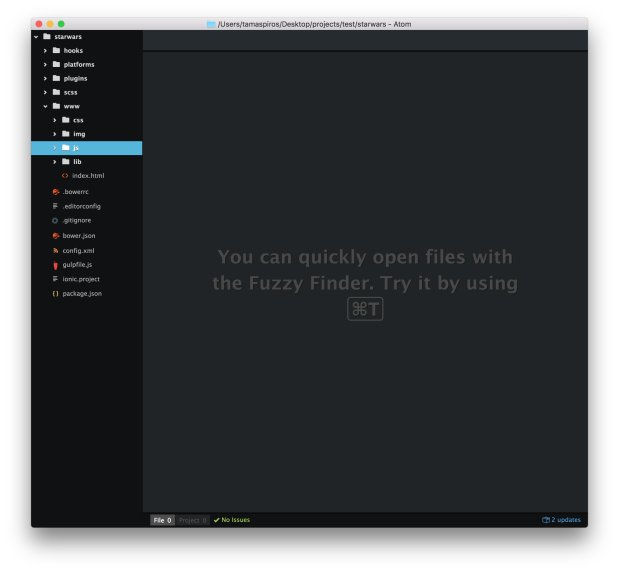Select the starwars project root
This screenshot has height=572, width=619.
(x=68, y=37)
